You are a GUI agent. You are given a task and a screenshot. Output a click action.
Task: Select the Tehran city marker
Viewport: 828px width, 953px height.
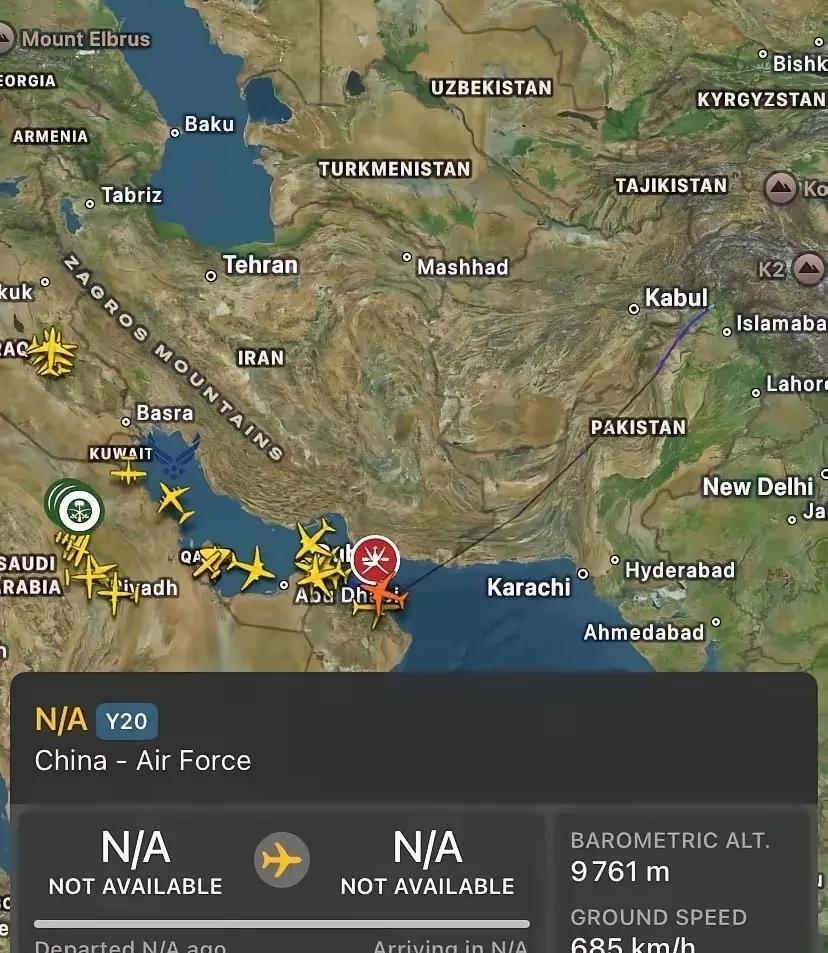coord(211,276)
